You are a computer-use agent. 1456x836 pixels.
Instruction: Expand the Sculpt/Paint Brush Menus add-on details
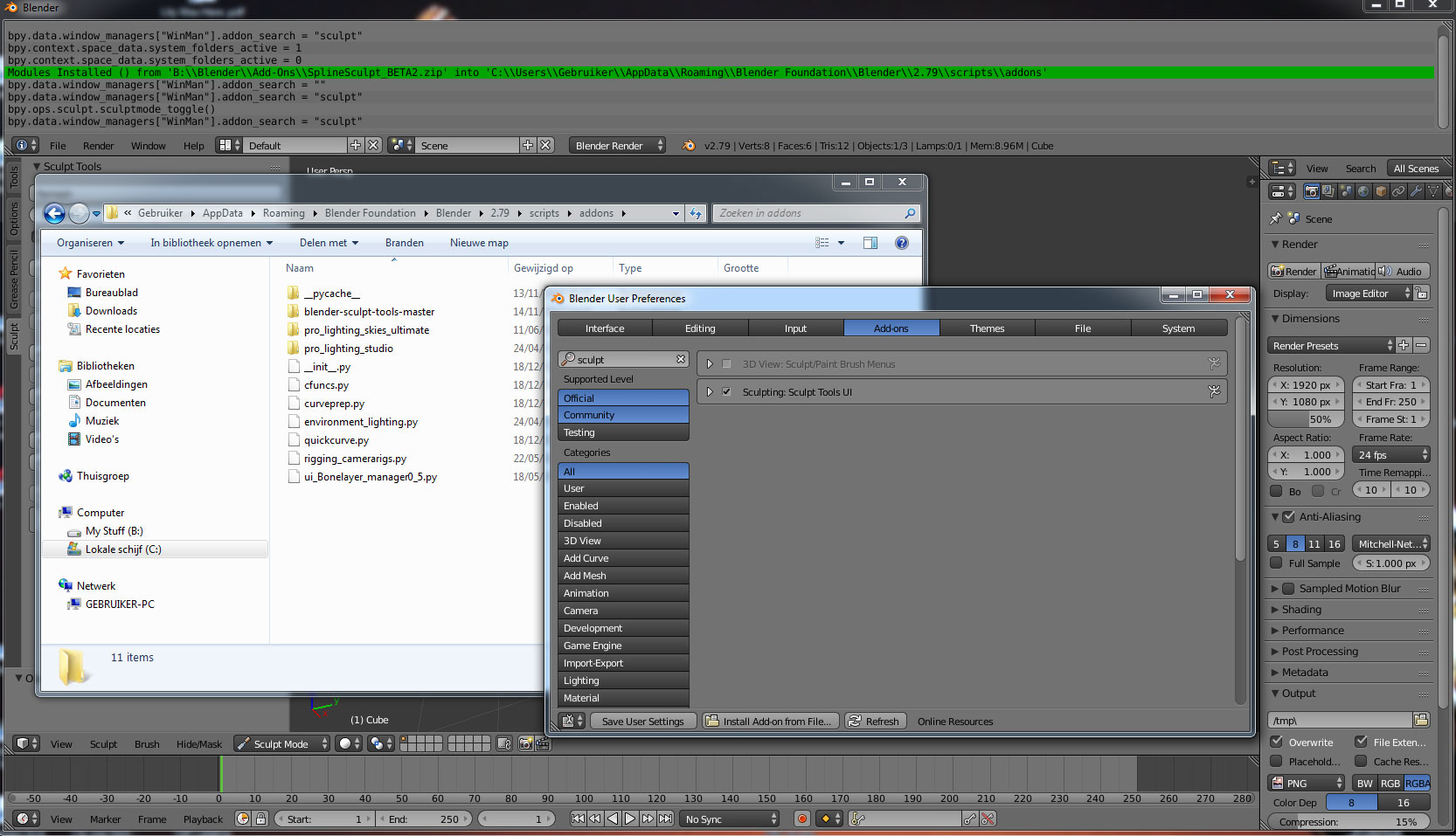coord(710,364)
